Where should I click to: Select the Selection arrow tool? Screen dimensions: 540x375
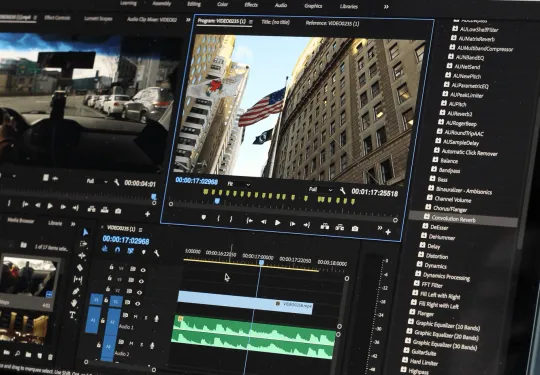point(85,232)
